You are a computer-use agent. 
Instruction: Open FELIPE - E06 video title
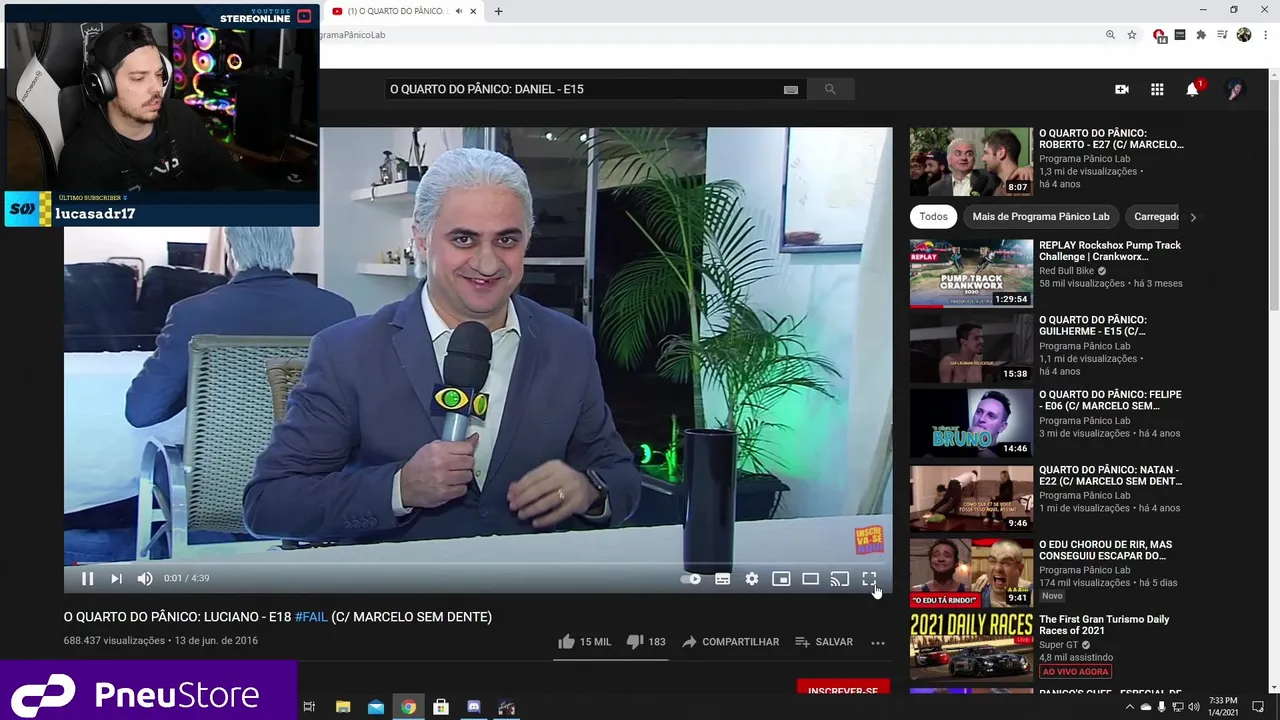[x=1110, y=400]
